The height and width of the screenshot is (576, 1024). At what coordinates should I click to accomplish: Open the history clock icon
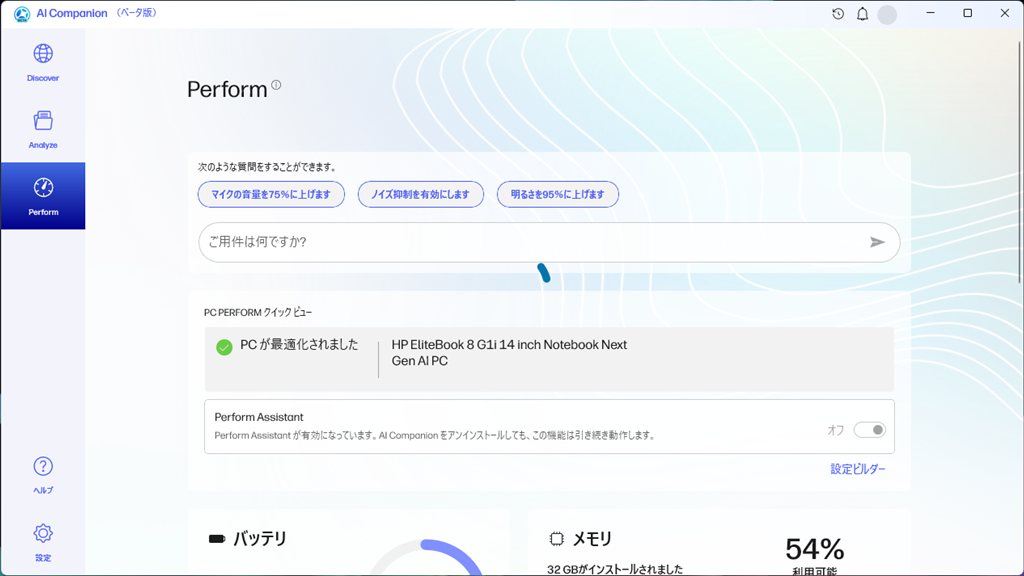[x=838, y=14]
